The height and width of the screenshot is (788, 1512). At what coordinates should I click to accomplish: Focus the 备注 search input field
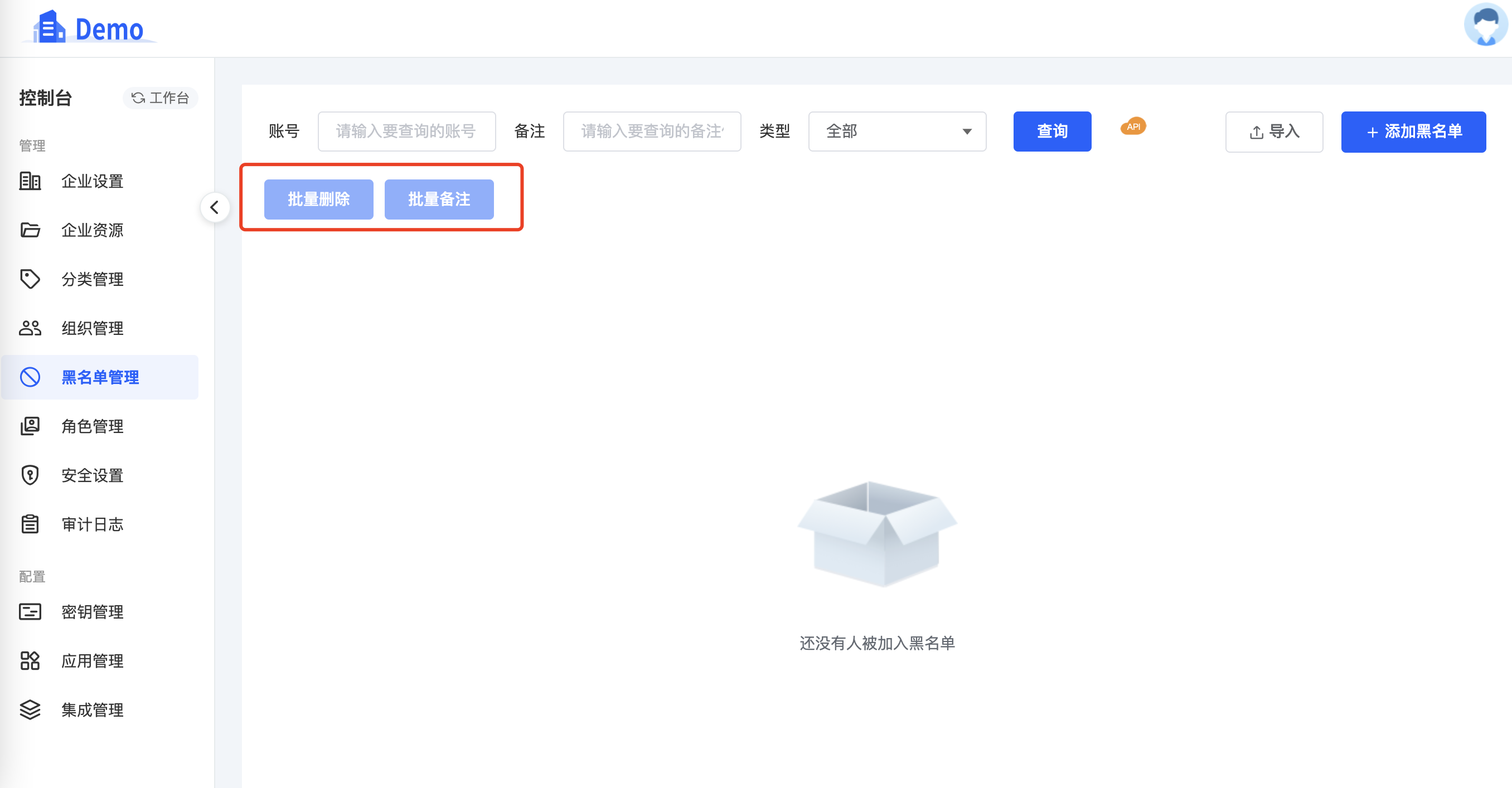tap(652, 132)
